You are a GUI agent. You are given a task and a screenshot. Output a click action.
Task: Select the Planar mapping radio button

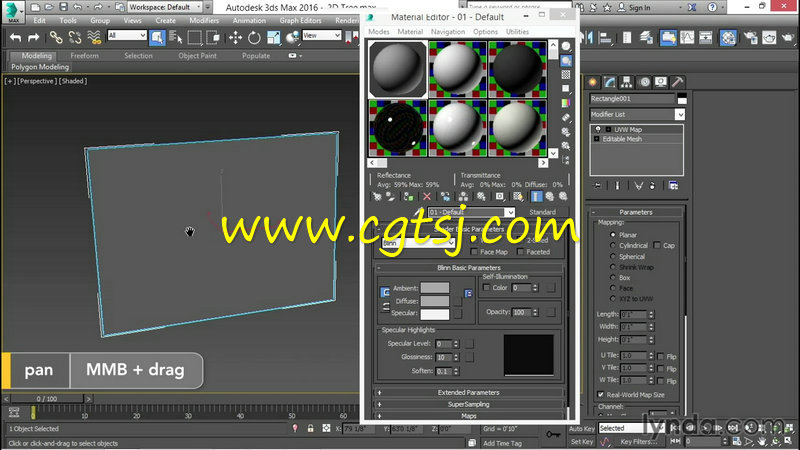click(613, 235)
